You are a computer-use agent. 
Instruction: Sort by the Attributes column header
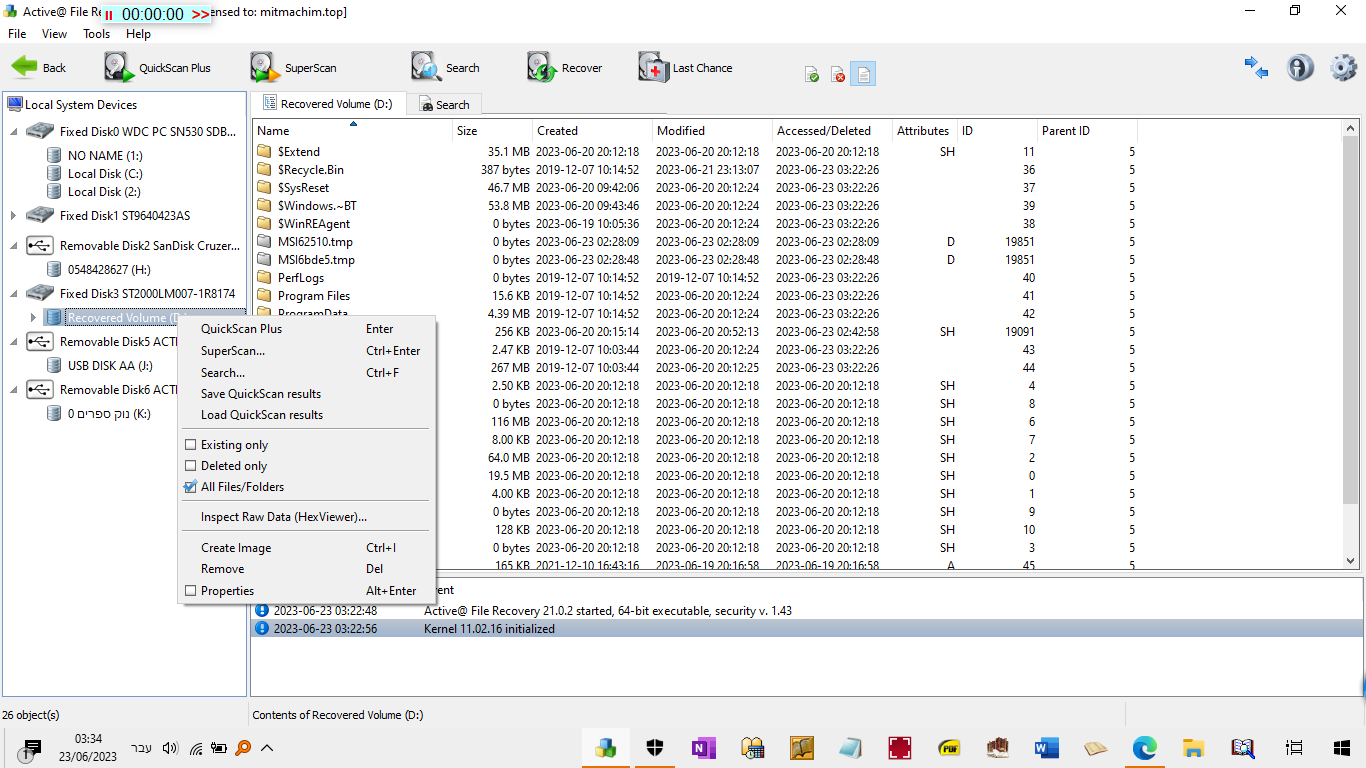[924, 131]
